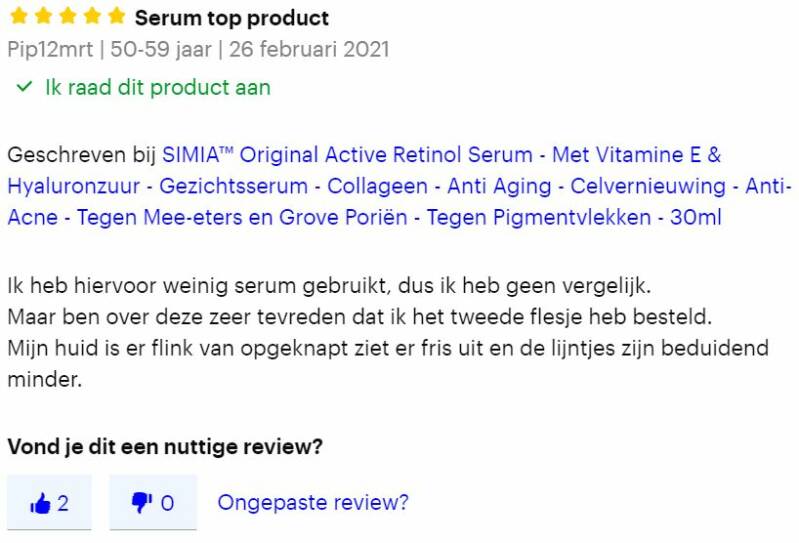Click the sentence starting 'Ik heb hiervoor weinig serum'
Viewport: 799px width, 543px height.
click(329, 286)
